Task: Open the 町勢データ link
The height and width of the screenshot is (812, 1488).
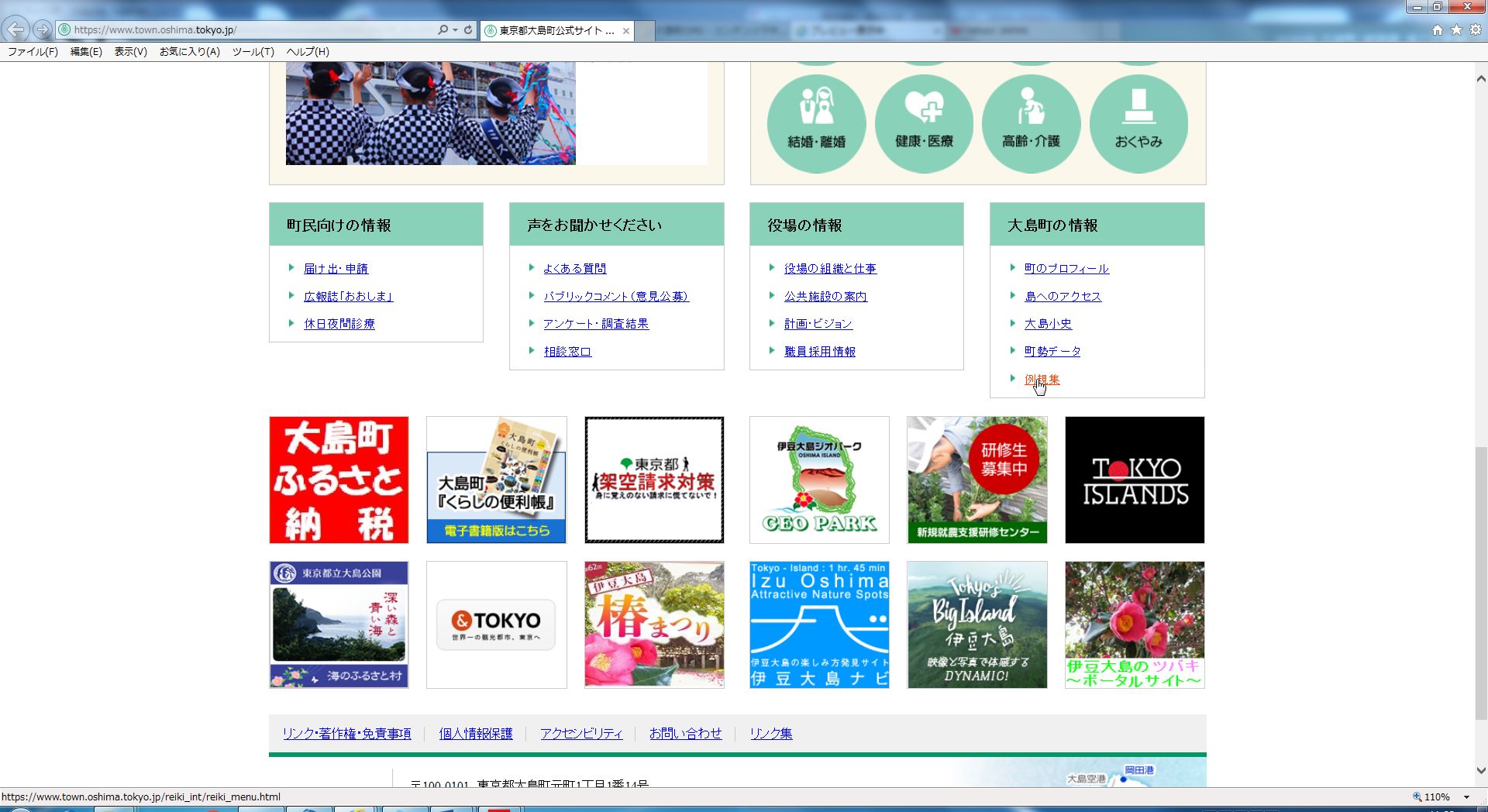Action: pos(1052,352)
